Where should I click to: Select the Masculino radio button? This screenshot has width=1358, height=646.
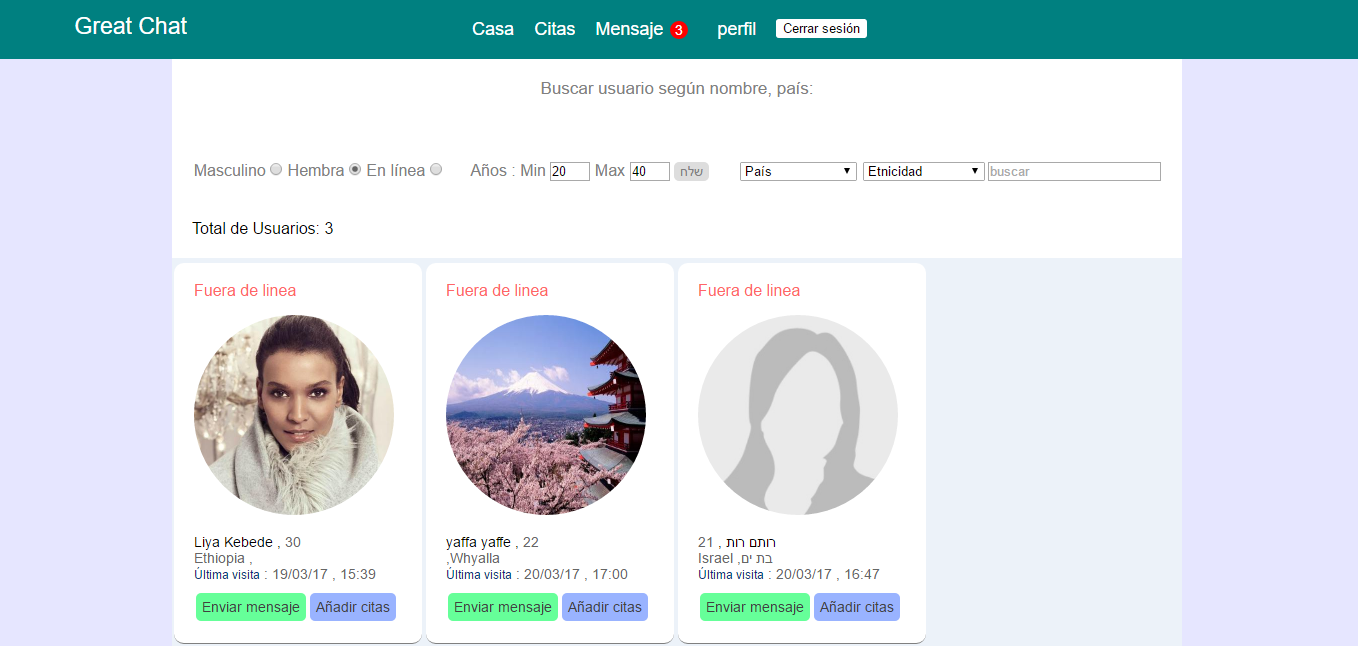coord(276,170)
